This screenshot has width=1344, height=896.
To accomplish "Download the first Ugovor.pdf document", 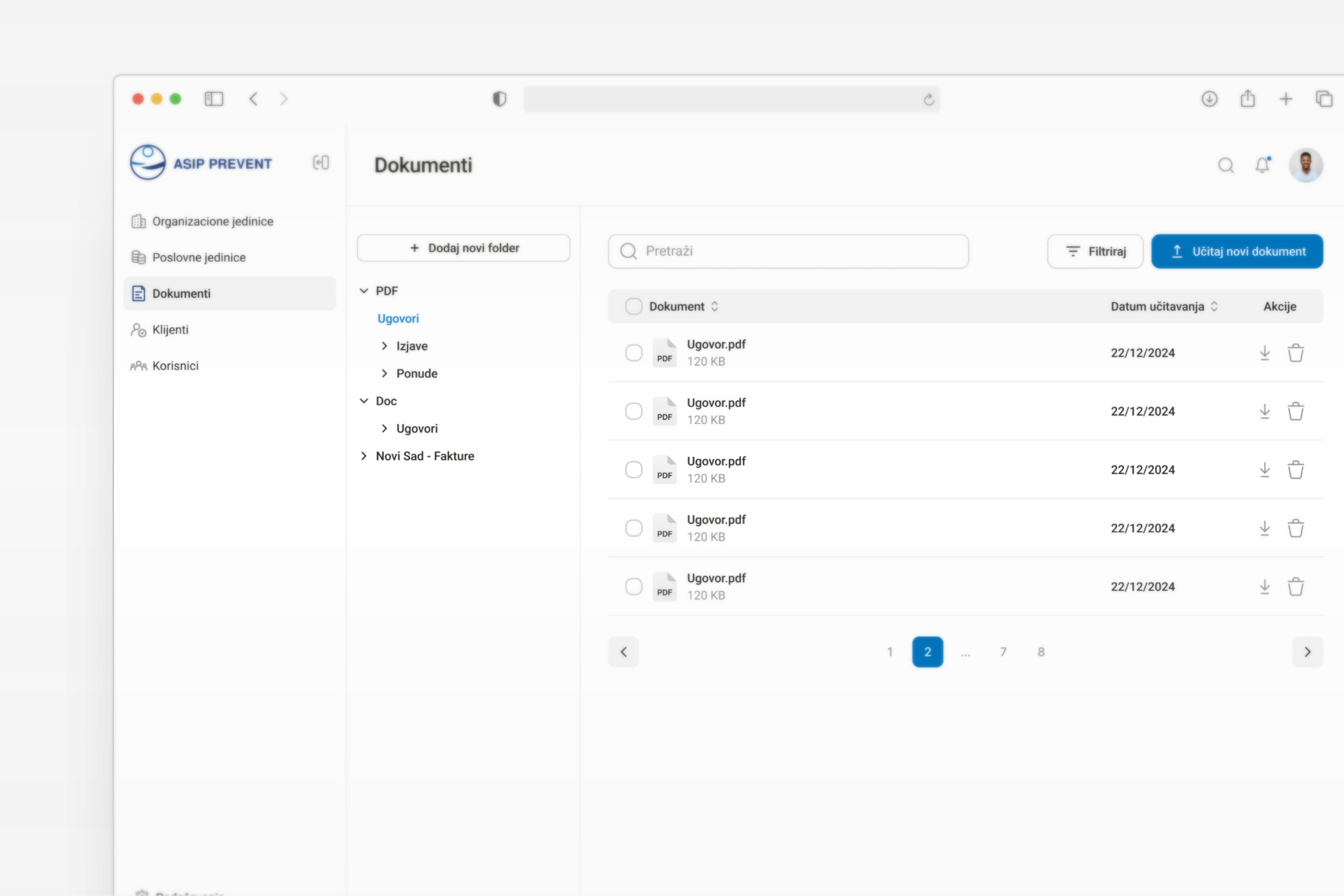I will pyautogui.click(x=1265, y=353).
